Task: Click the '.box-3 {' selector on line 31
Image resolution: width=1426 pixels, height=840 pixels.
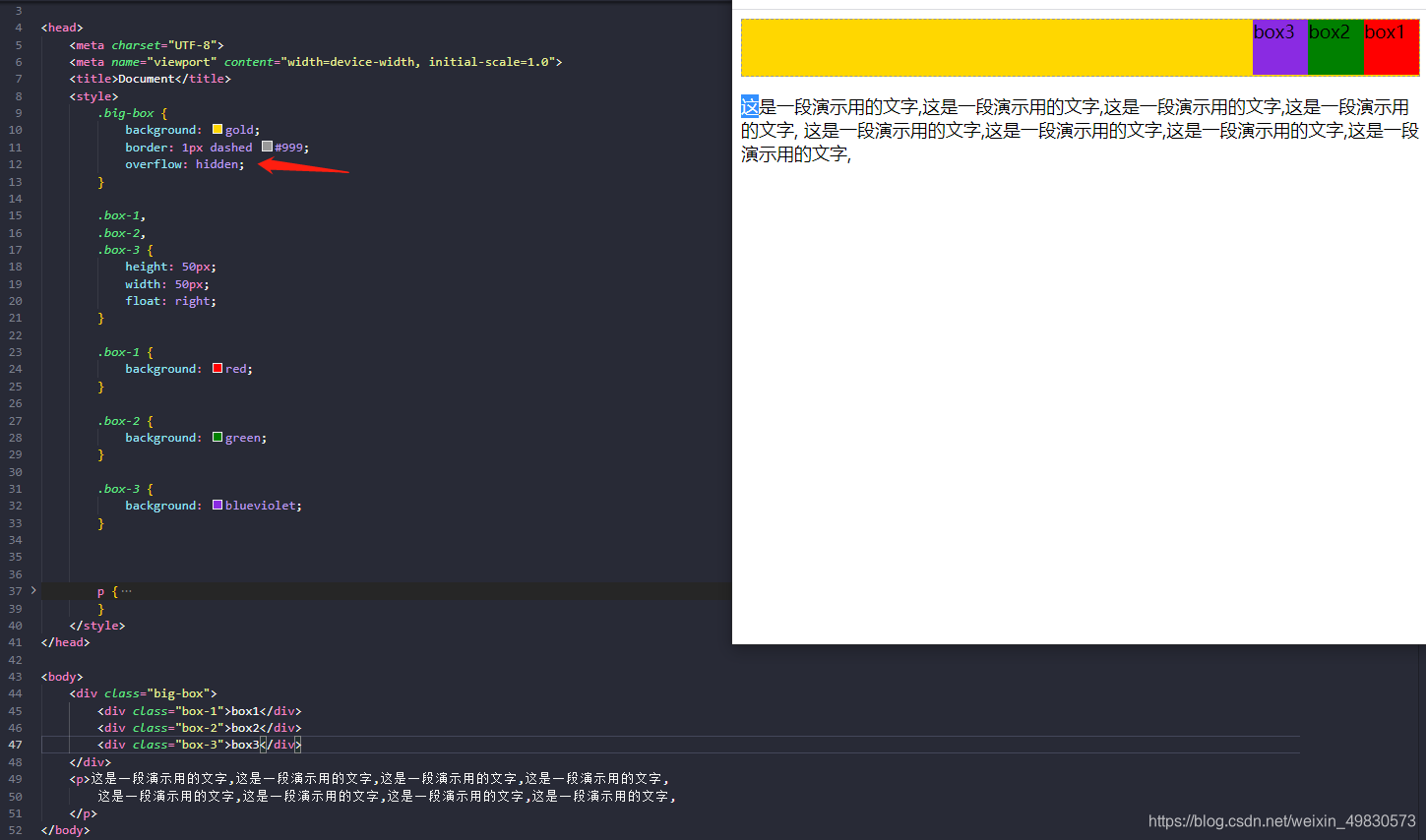Action: point(125,489)
